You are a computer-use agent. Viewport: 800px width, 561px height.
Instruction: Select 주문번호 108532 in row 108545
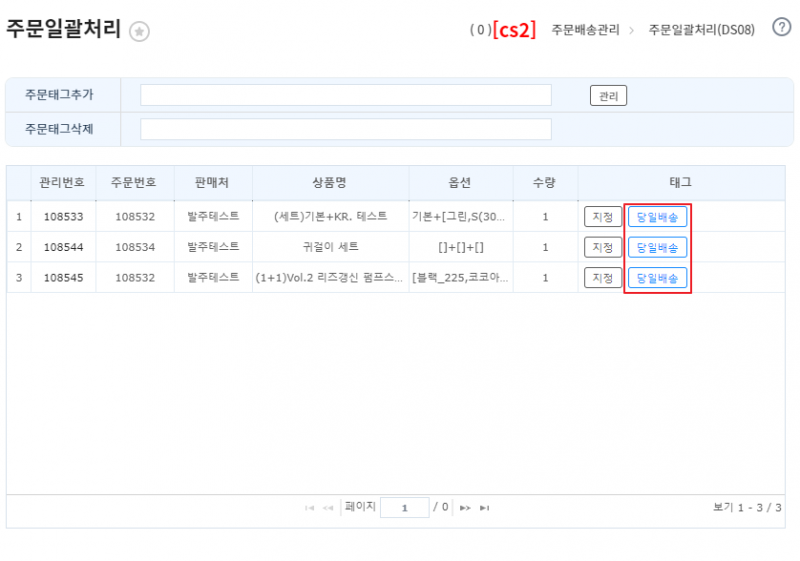click(135, 278)
